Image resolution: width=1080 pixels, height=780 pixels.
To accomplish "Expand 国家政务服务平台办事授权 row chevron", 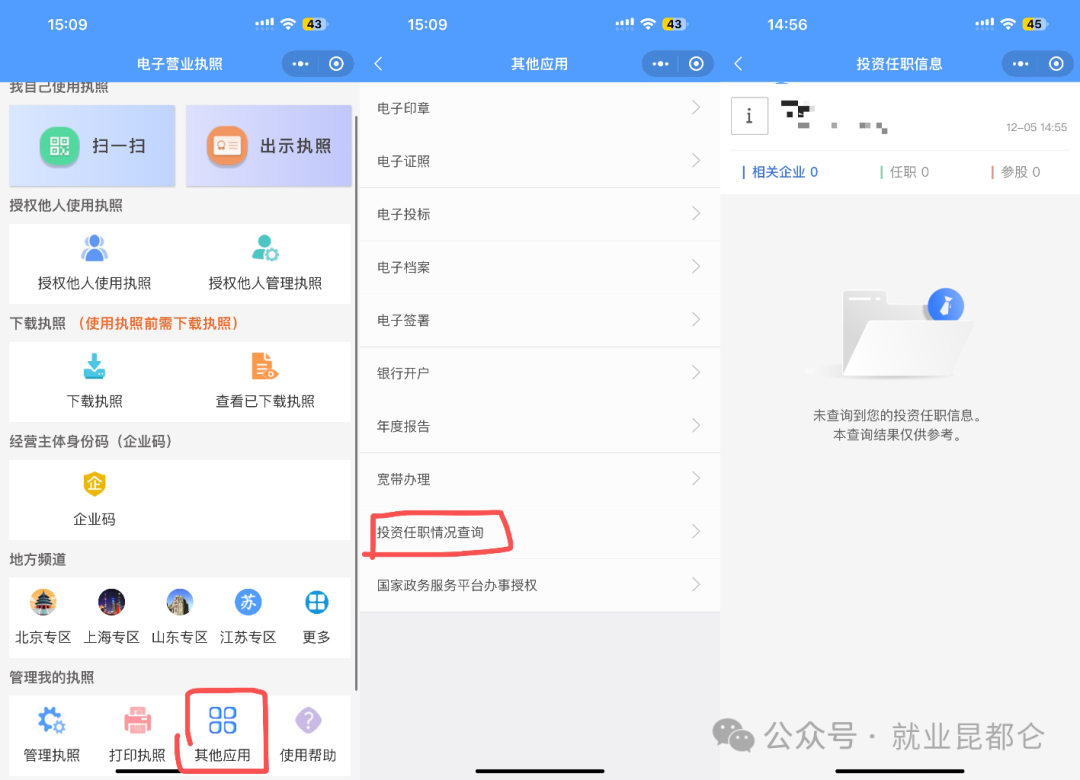I will click(x=696, y=584).
